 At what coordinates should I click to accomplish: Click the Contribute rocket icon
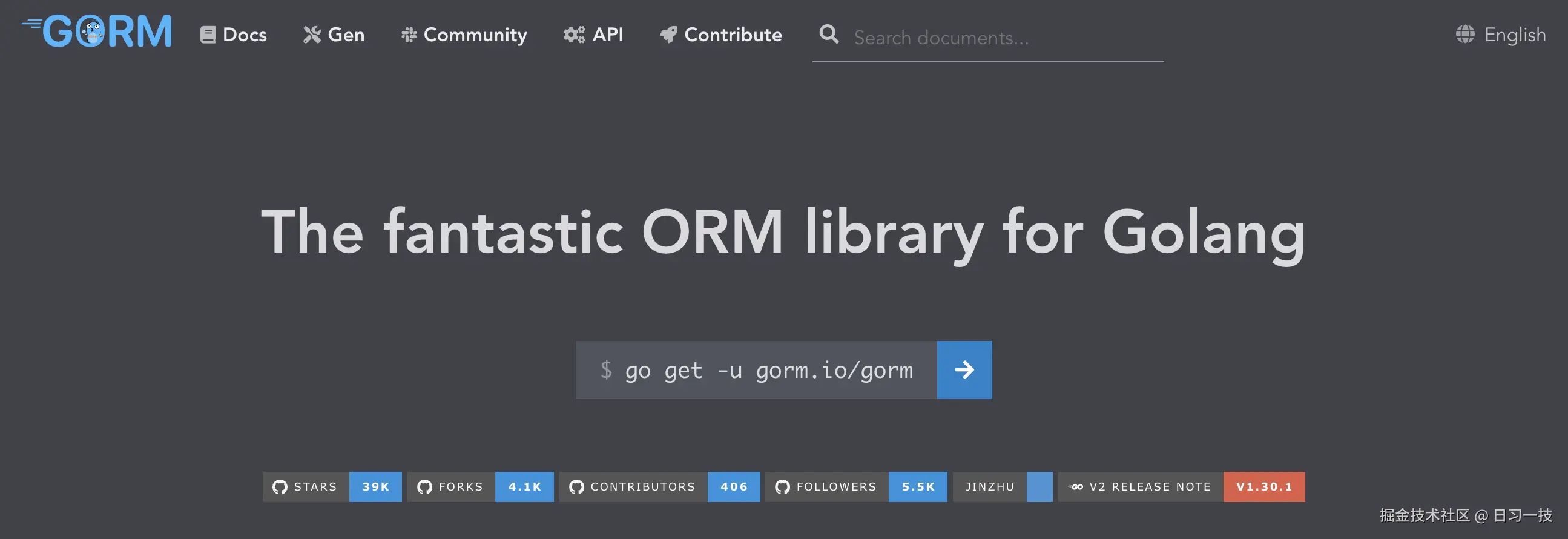click(x=668, y=35)
